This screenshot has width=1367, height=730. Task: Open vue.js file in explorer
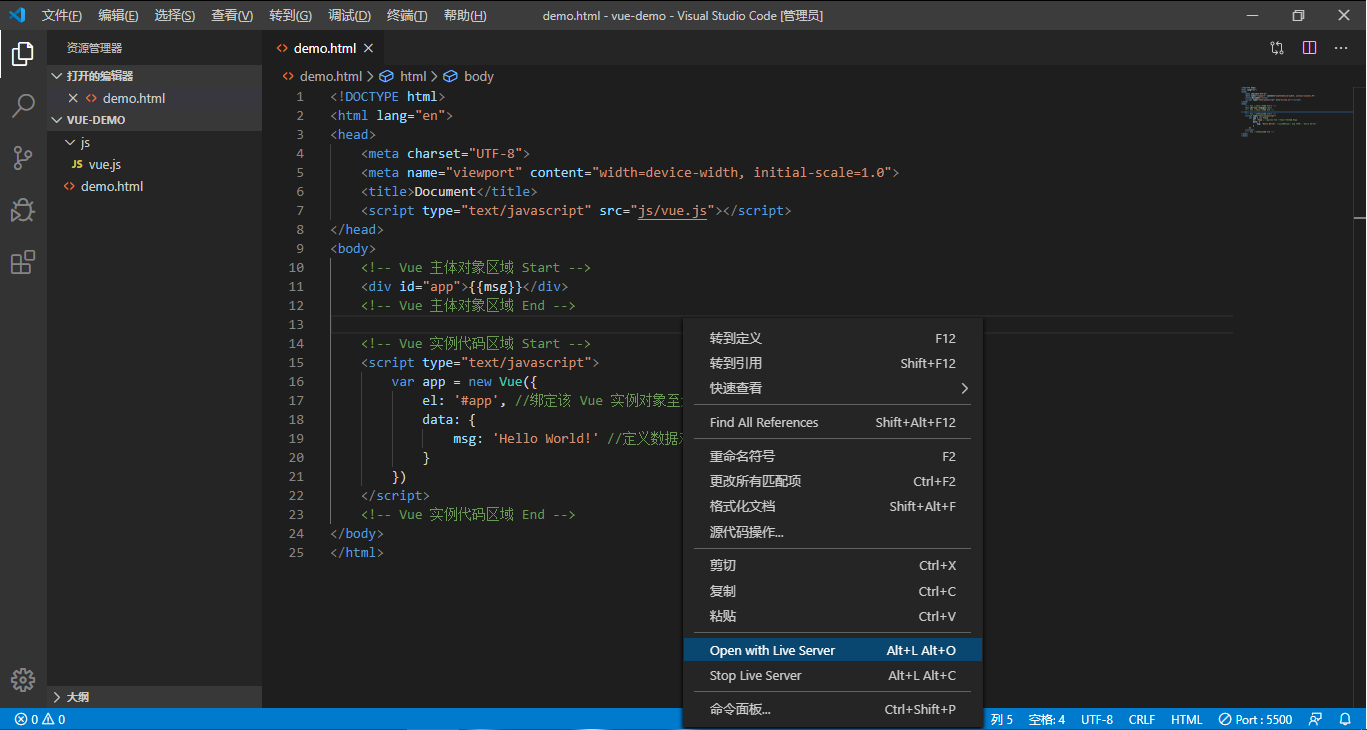(x=156, y=164)
